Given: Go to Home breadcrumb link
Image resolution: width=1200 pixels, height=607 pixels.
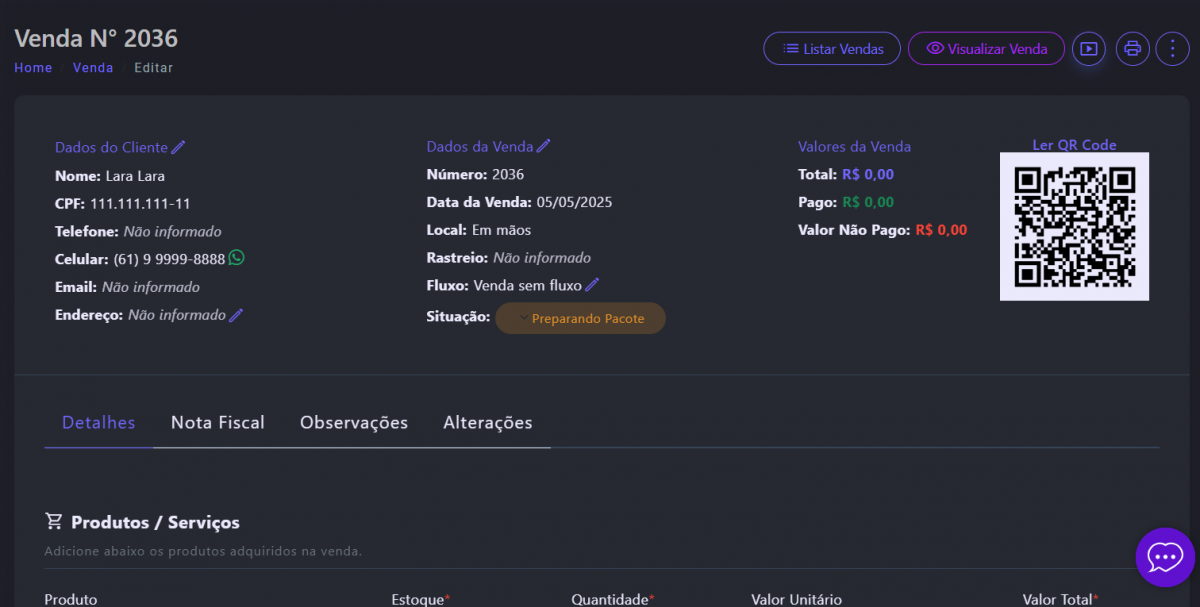Looking at the screenshot, I should pyautogui.click(x=33, y=68).
